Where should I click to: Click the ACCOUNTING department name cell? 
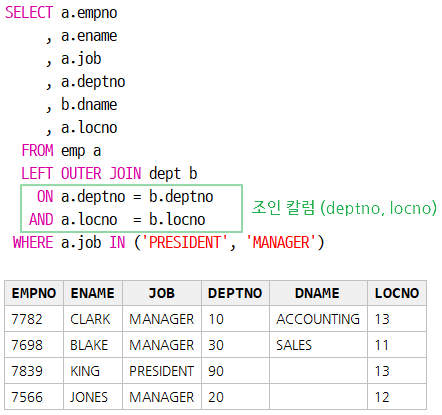click(x=318, y=319)
